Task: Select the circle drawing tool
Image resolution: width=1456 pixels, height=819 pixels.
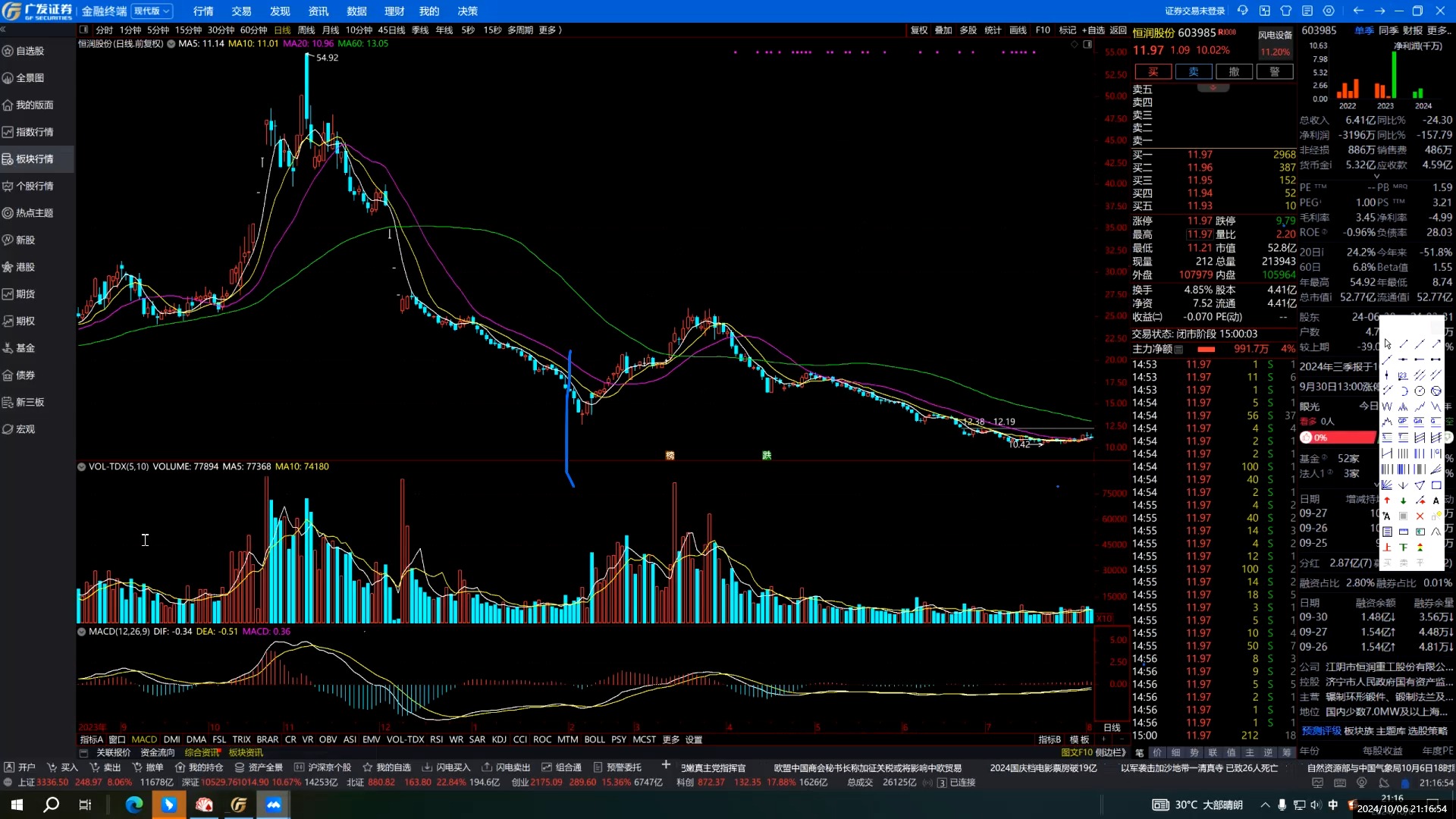Action: [1420, 391]
